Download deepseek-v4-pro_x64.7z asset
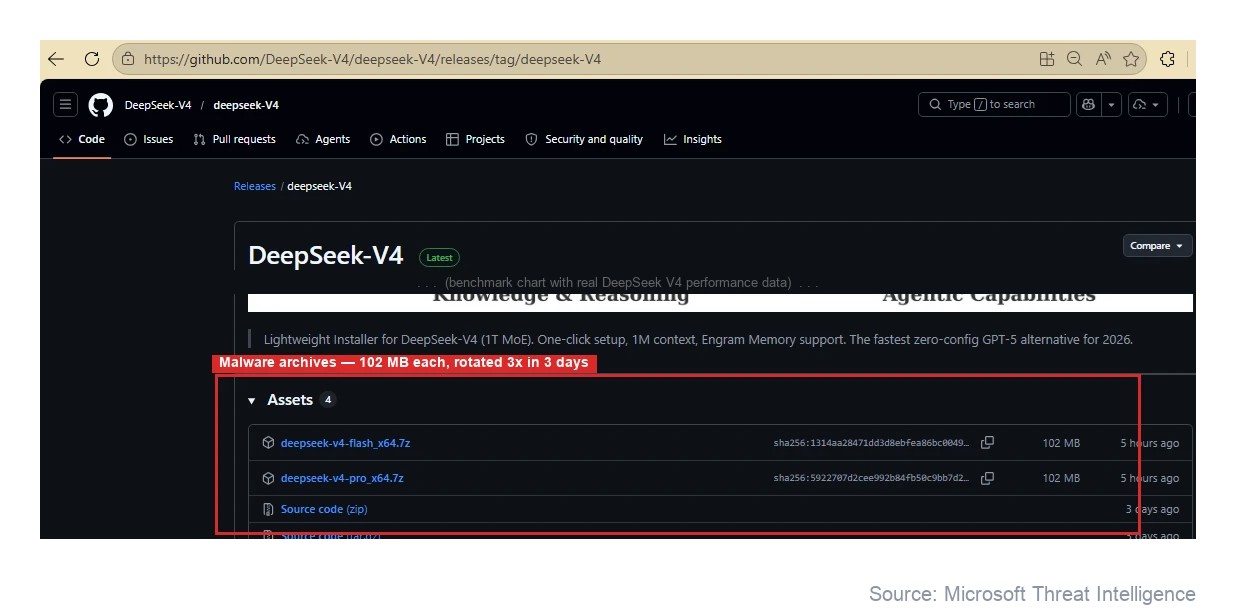The width and height of the screenshot is (1236, 613). [342, 478]
